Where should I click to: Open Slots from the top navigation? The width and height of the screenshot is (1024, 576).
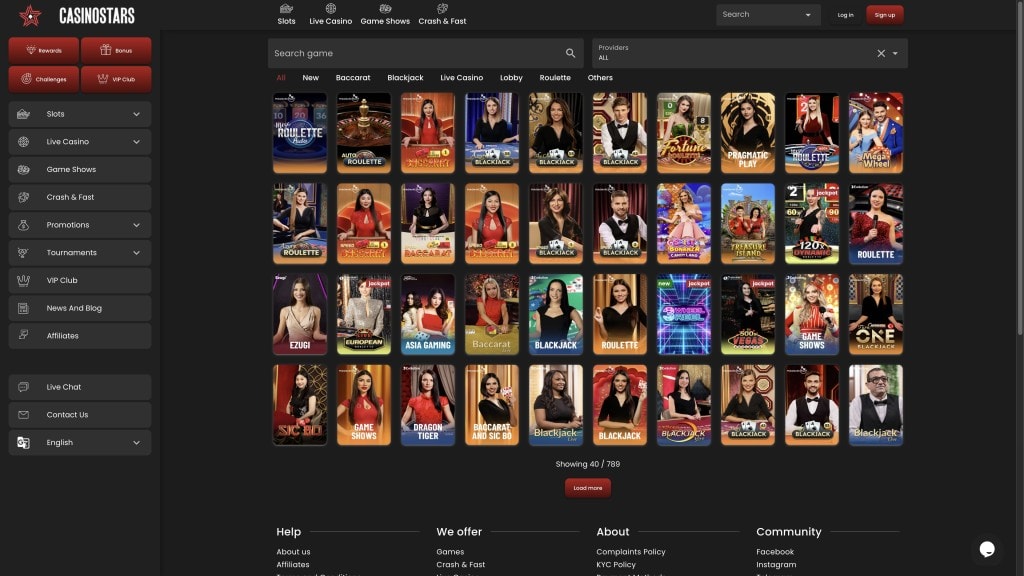(286, 14)
